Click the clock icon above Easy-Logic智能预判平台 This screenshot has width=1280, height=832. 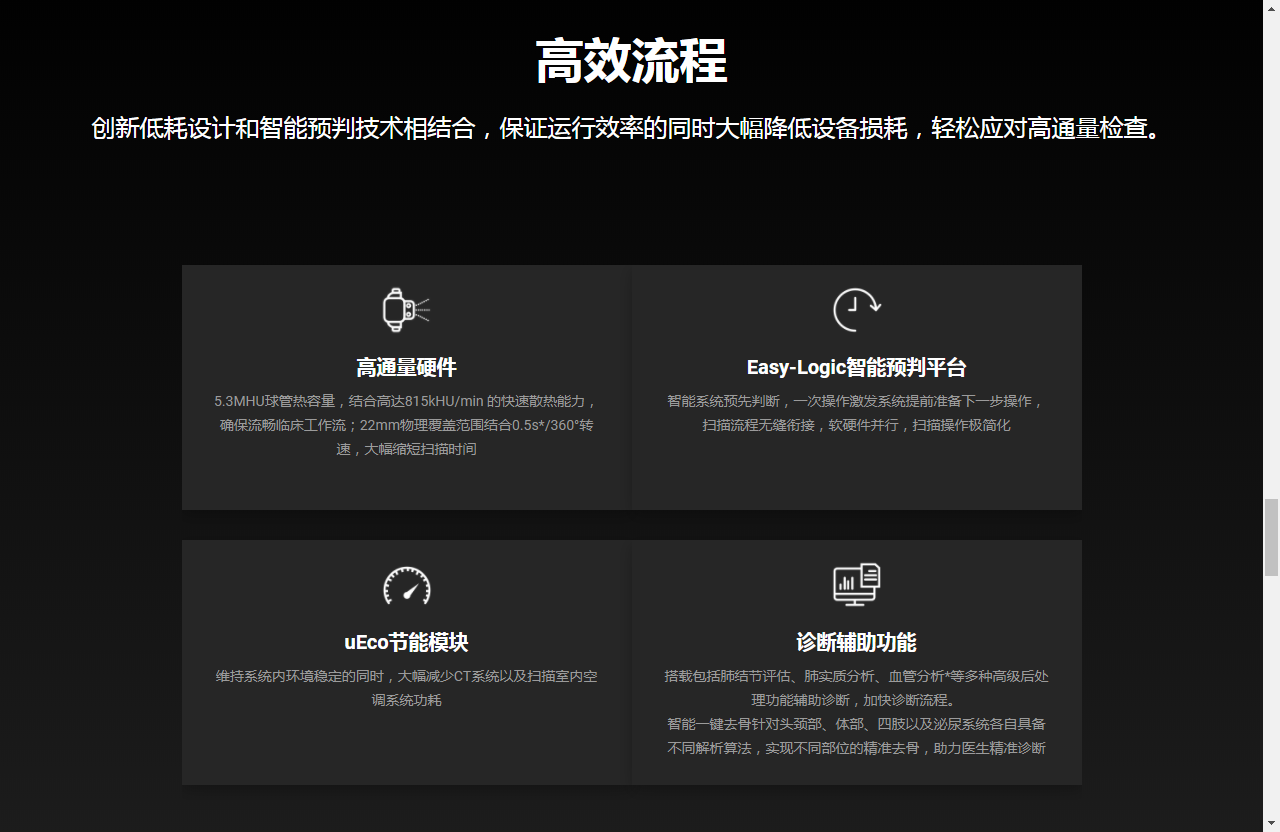[x=856, y=309]
